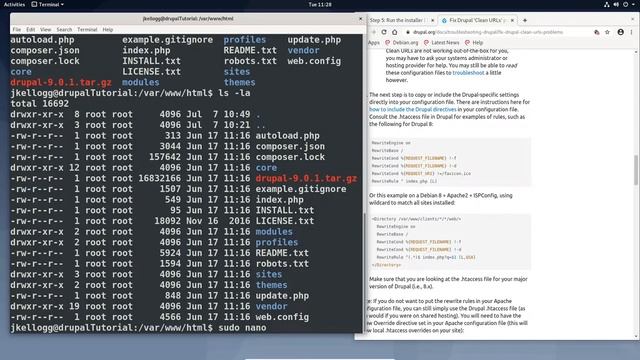Click 'index.php' in ls -la listing
Viewport: 640px width, 360px height.
tap(280, 200)
